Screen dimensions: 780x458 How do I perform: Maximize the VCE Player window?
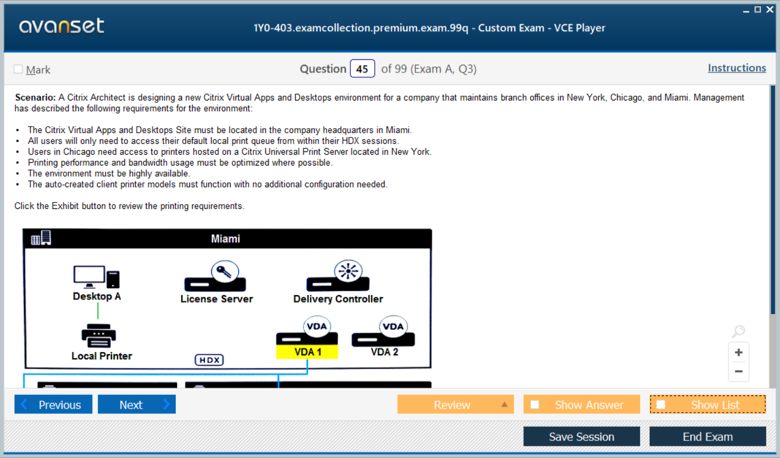[x=758, y=9]
